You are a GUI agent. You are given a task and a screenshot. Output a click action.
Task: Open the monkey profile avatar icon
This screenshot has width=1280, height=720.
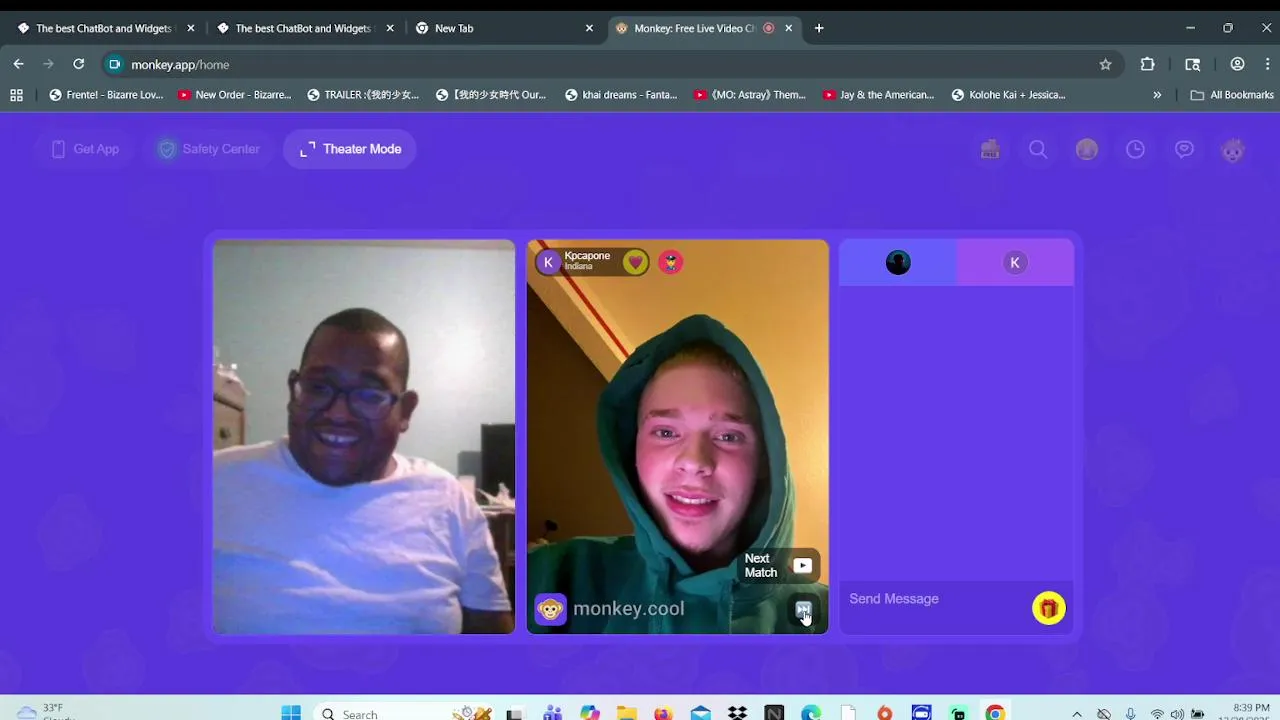pyautogui.click(x=1233, y=150)
